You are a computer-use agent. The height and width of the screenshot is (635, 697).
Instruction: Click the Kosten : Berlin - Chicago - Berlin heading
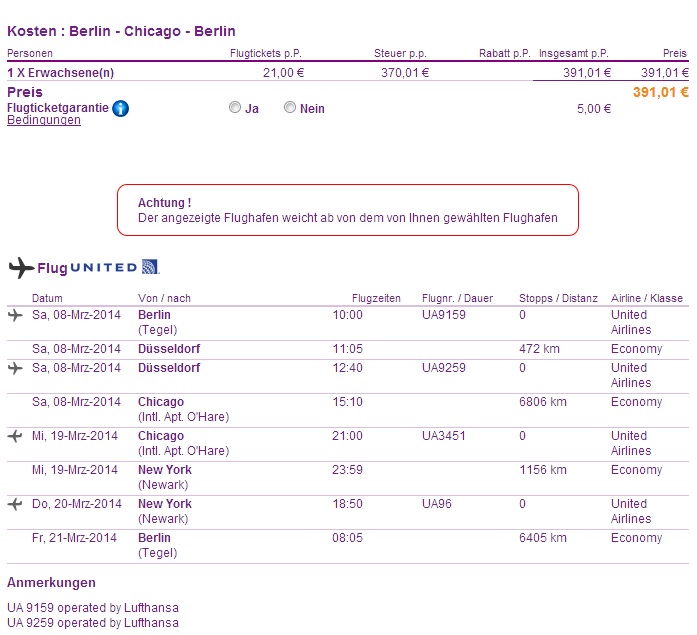click(121, 32)
